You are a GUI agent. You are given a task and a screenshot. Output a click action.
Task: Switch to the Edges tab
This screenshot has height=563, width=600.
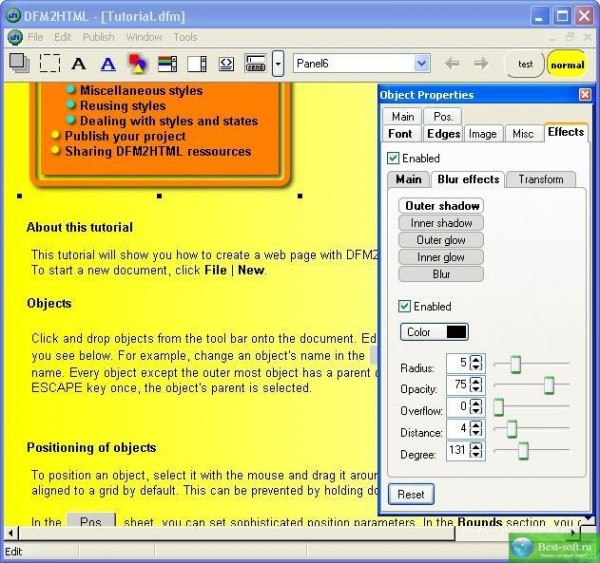[x=443, y=134]
